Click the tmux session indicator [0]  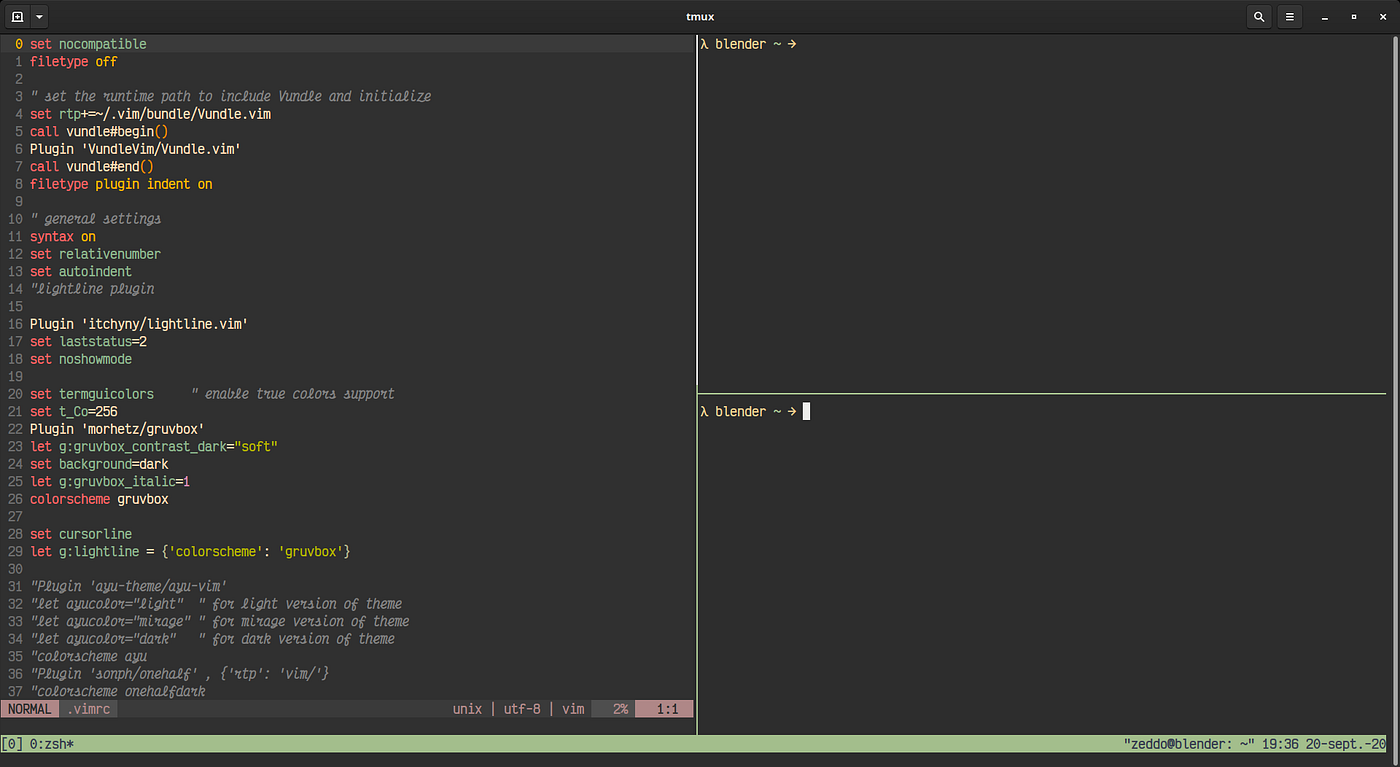[x=13, y=743]
